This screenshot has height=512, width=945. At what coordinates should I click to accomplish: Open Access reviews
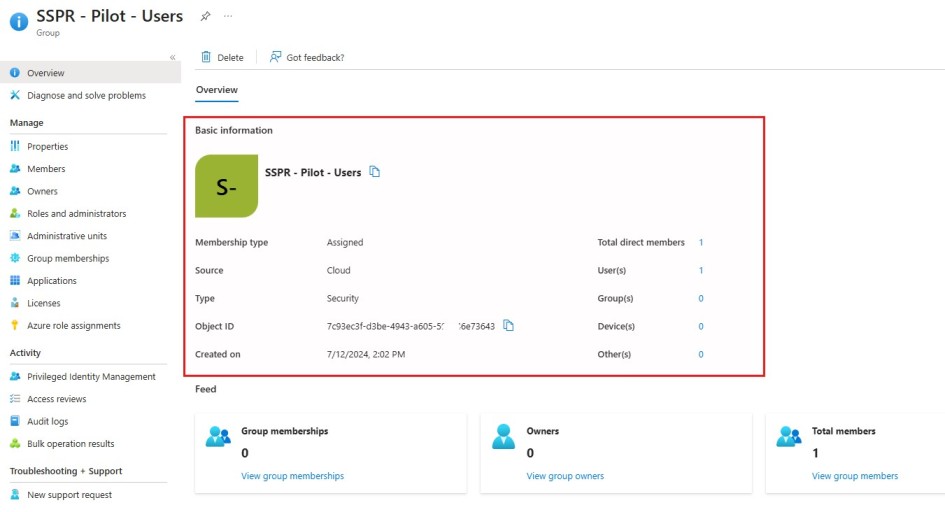57,399
